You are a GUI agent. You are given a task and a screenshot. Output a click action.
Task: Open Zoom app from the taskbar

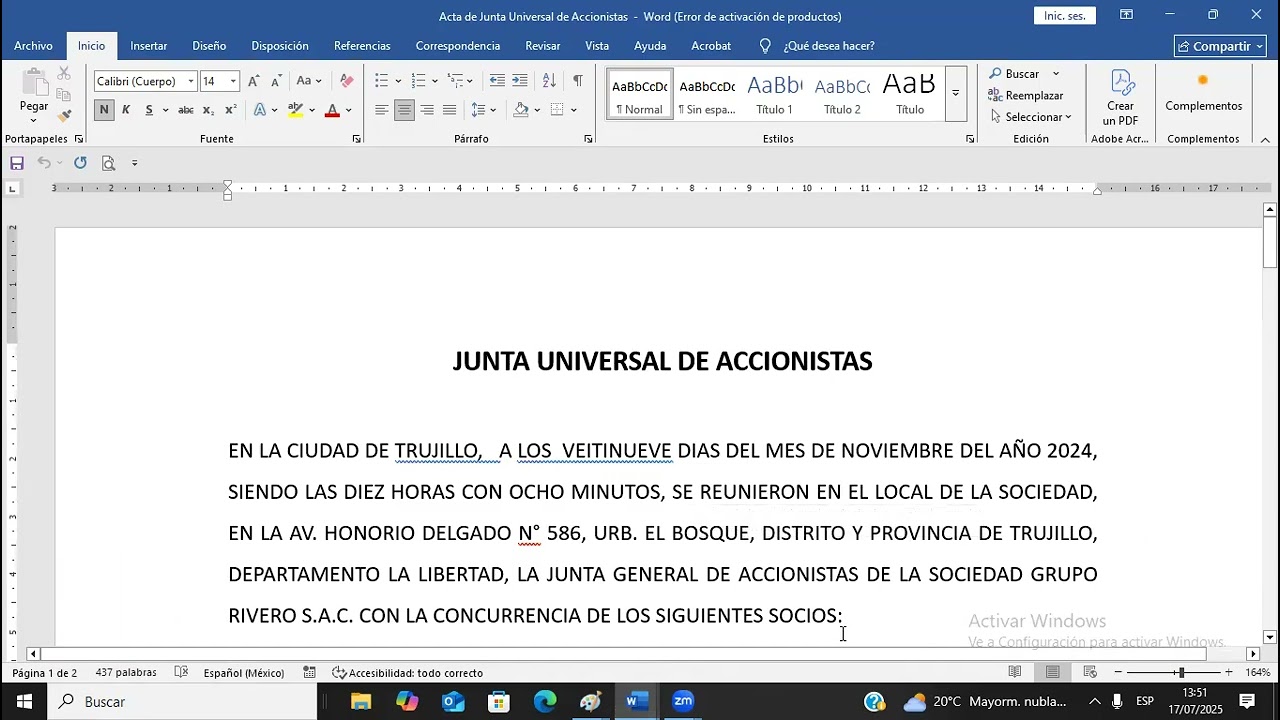pos(683,701)
